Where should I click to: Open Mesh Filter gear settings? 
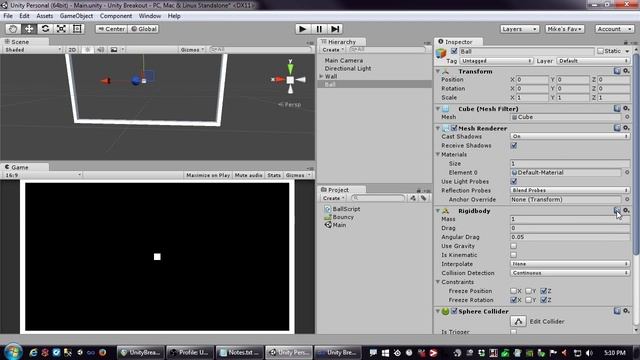(626, 109)
